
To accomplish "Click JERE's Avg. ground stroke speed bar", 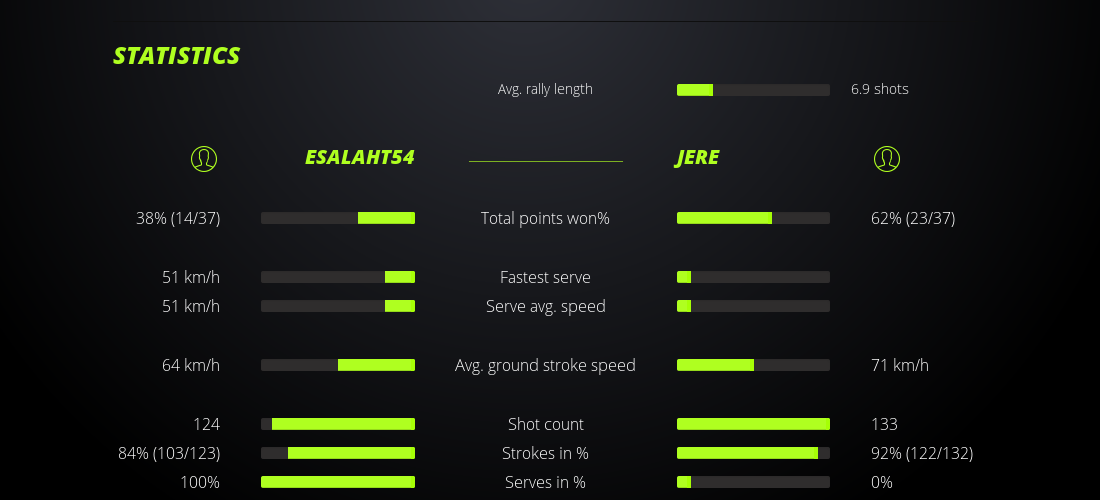I will [753, 365].
